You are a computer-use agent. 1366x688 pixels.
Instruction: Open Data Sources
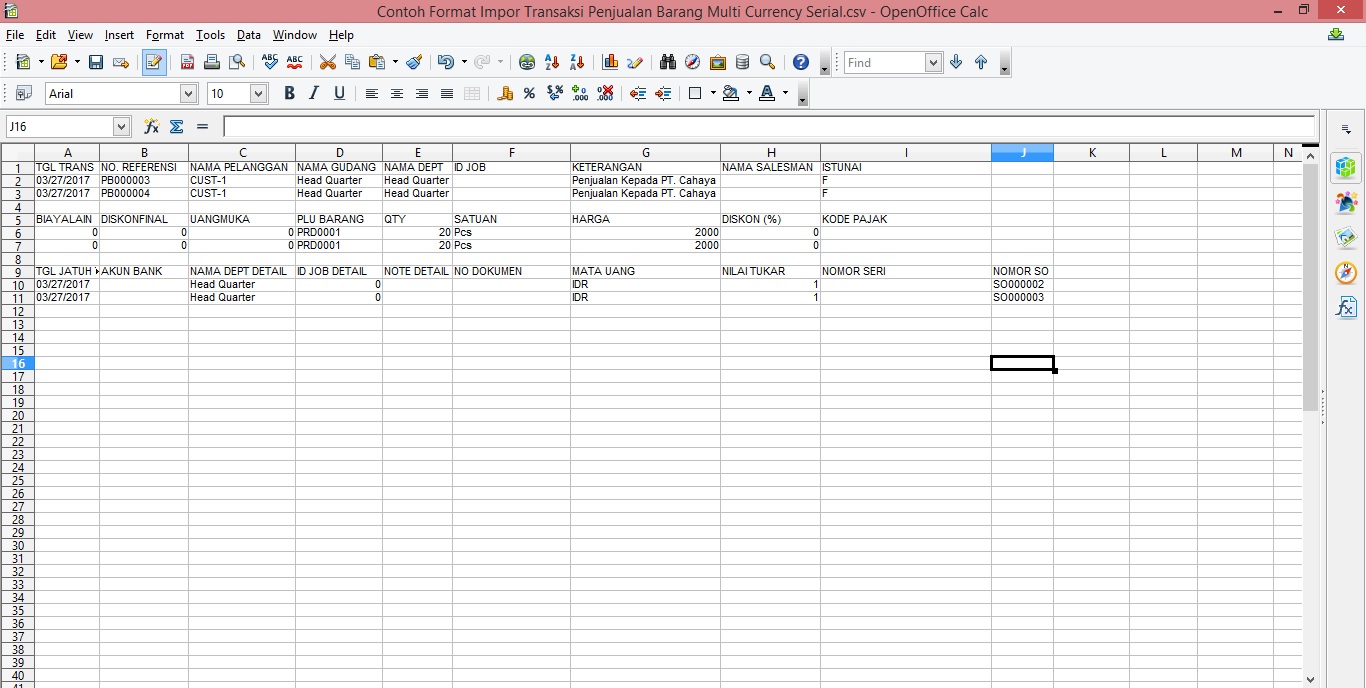point(742,62)
